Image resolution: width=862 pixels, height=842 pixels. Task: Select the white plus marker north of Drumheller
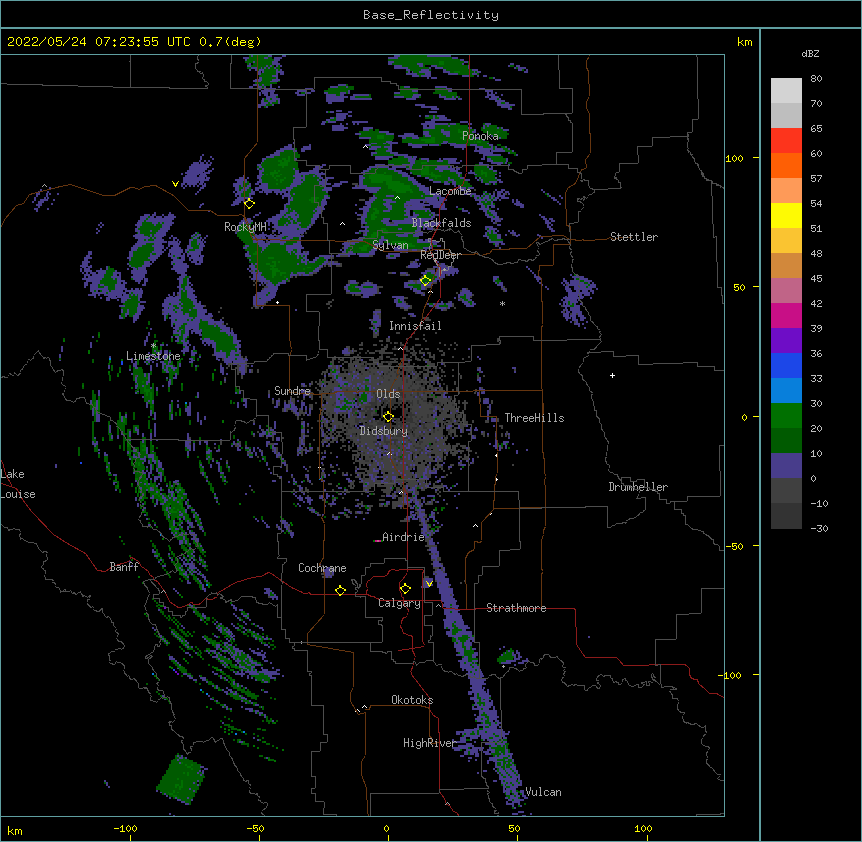coord(612,375)
